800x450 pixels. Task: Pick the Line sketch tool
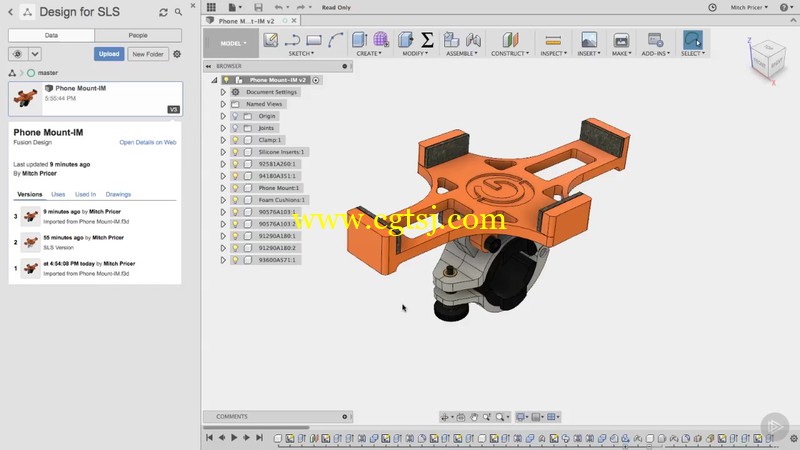click(x=292, y=40)
